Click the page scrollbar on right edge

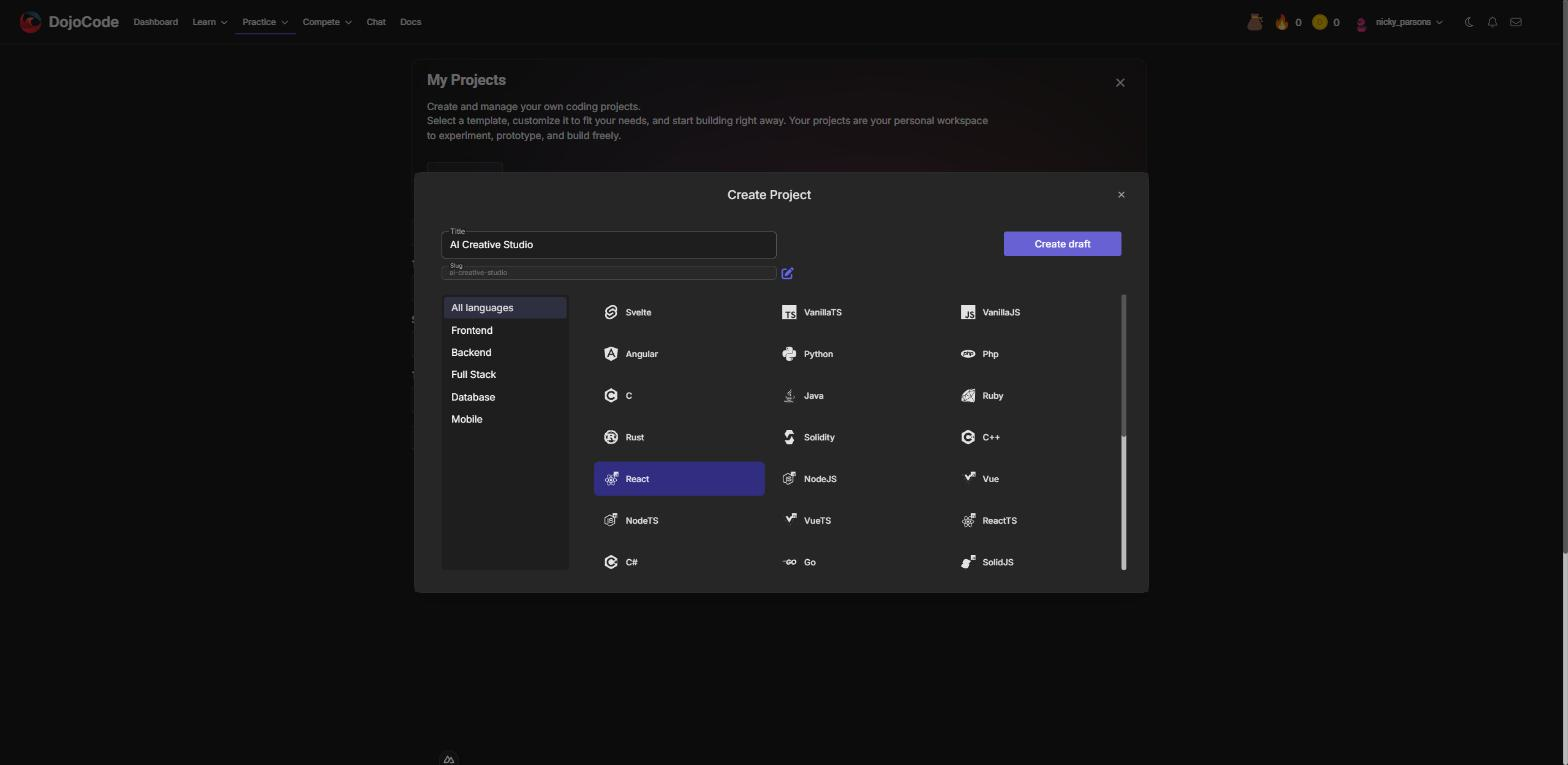click(1565, 275)
